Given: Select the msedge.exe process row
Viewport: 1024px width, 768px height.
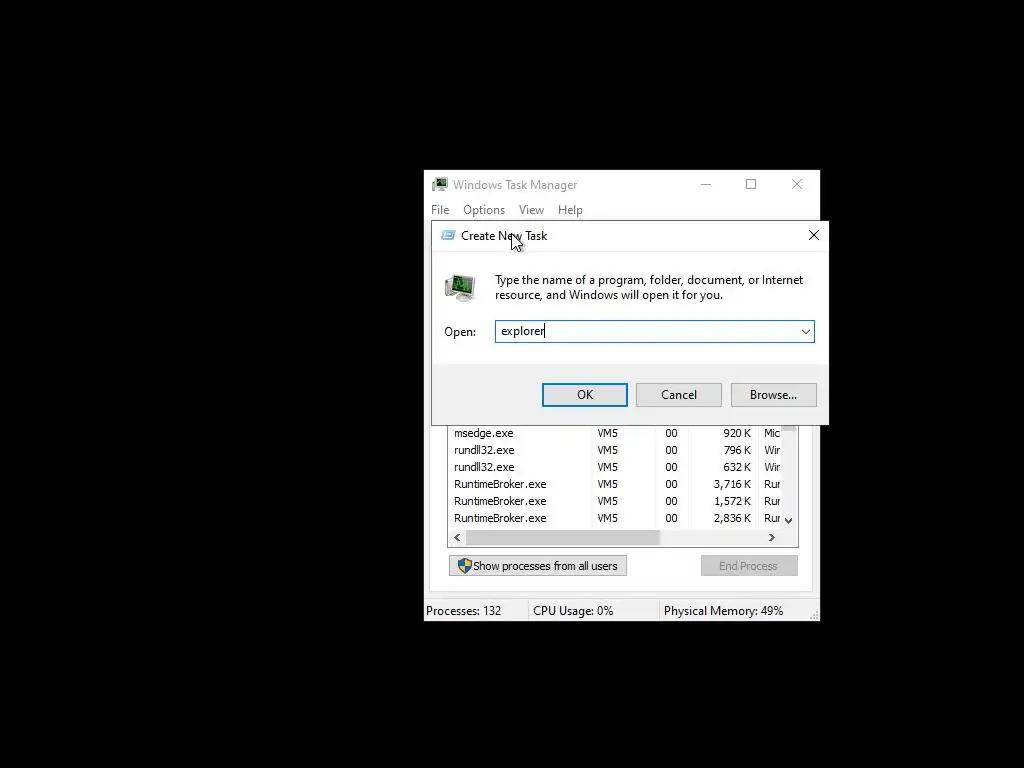Looking at the screenshot, I should click(614, 433).
